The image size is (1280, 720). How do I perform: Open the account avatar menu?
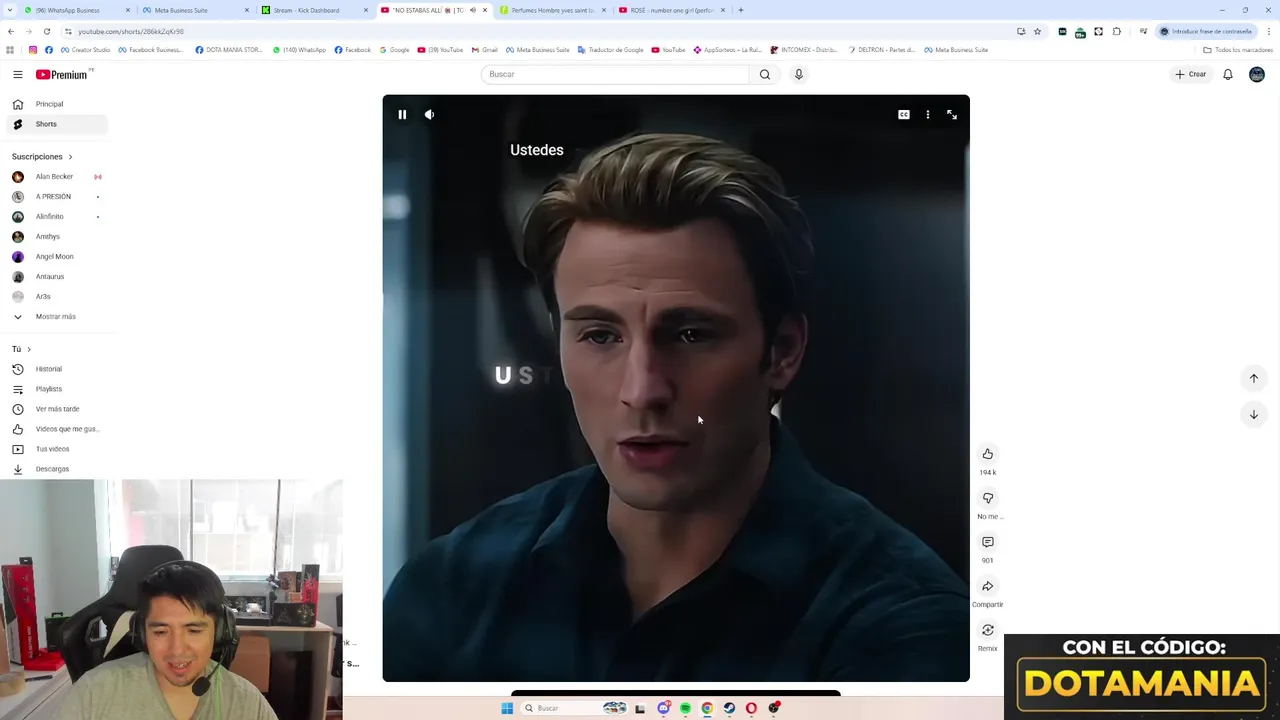[x=1257, y=74]
